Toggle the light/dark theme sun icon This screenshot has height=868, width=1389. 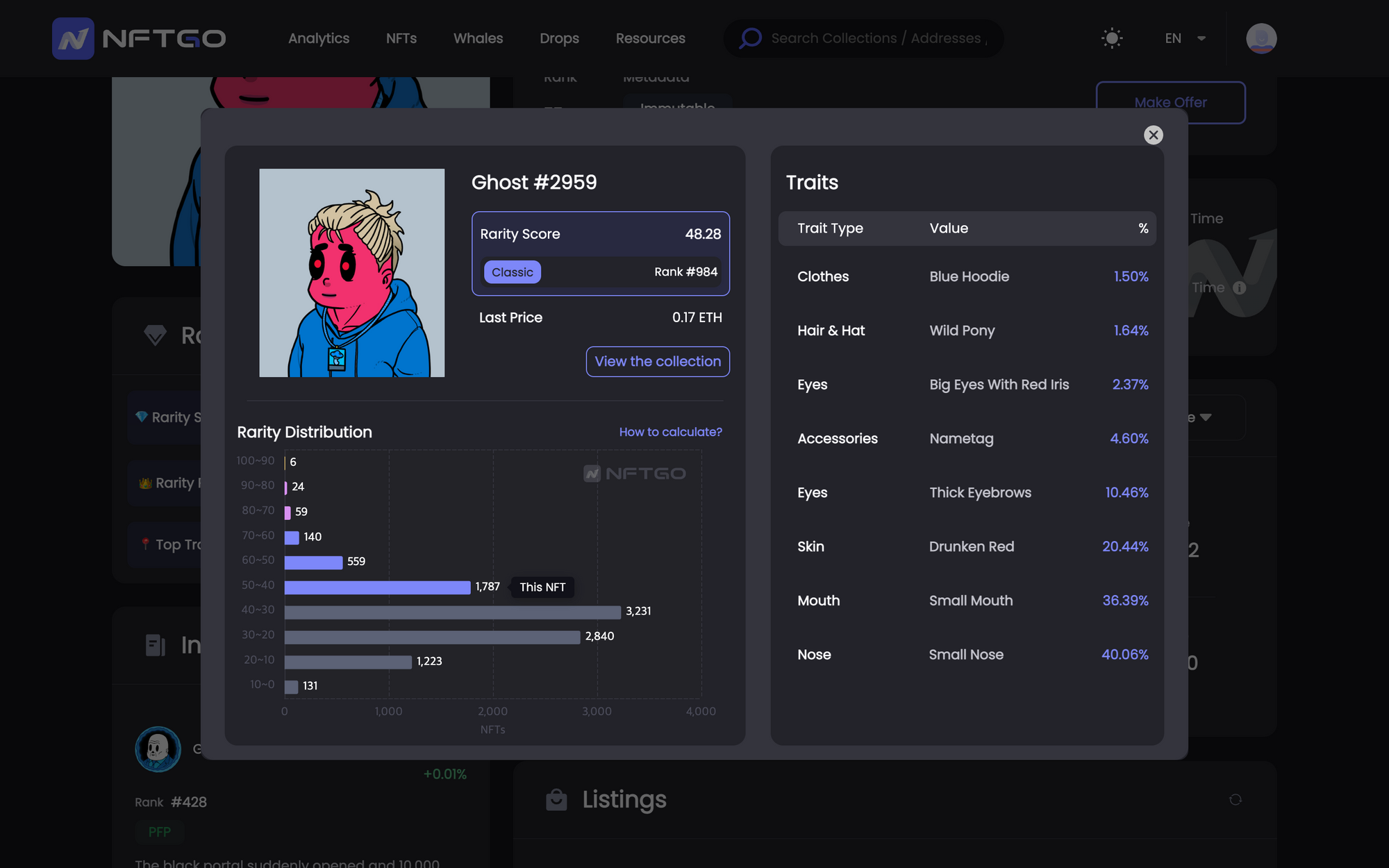1112,38
